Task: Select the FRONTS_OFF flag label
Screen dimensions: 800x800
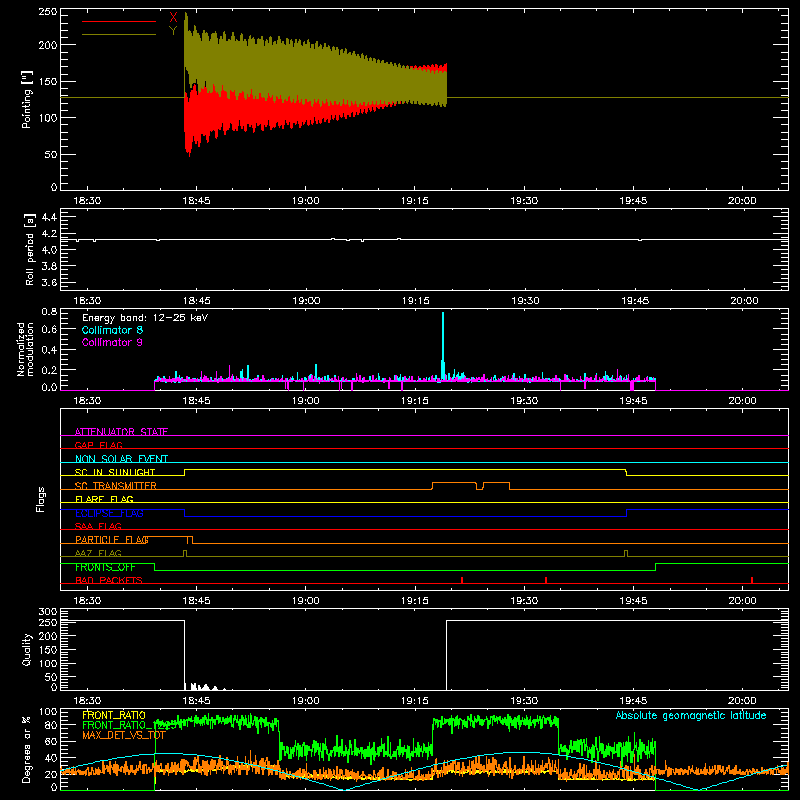Action: tap(105, 567)
